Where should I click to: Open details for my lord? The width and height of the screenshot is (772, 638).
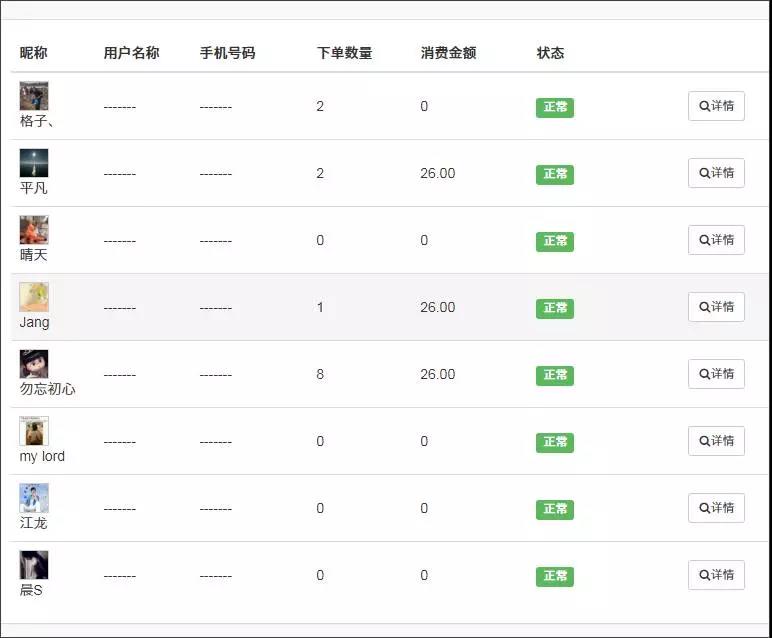tap(716, 441)
